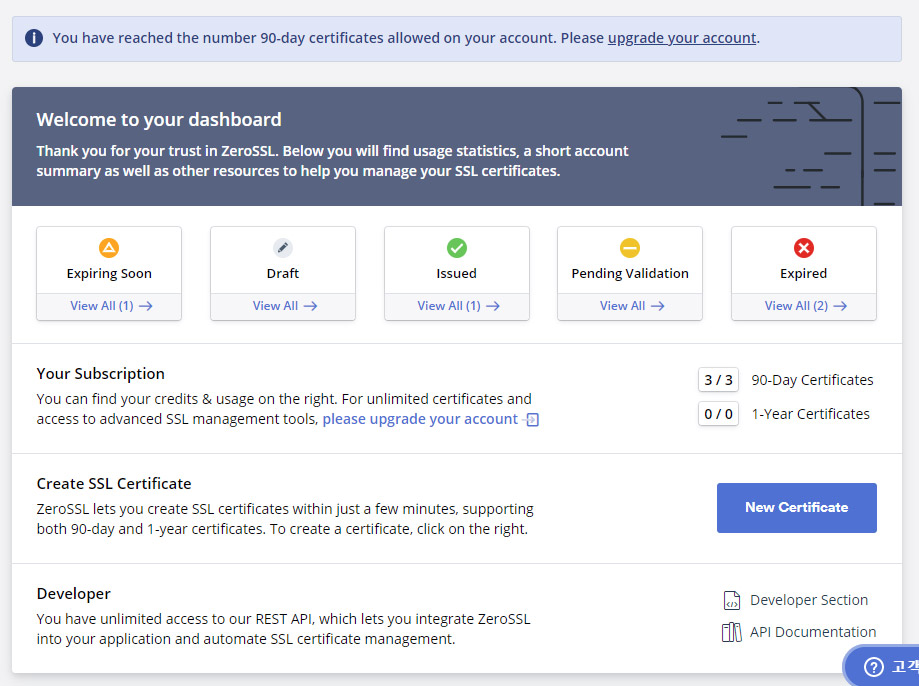Open the help chat widget

tap(881, 666)
